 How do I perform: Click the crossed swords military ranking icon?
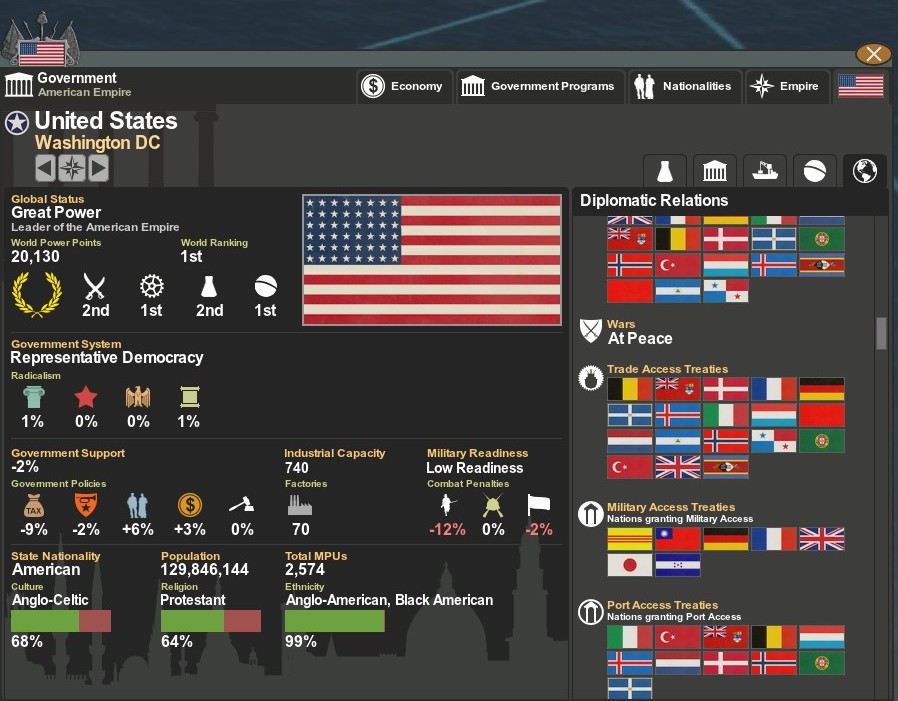click(x=95, y=288)
